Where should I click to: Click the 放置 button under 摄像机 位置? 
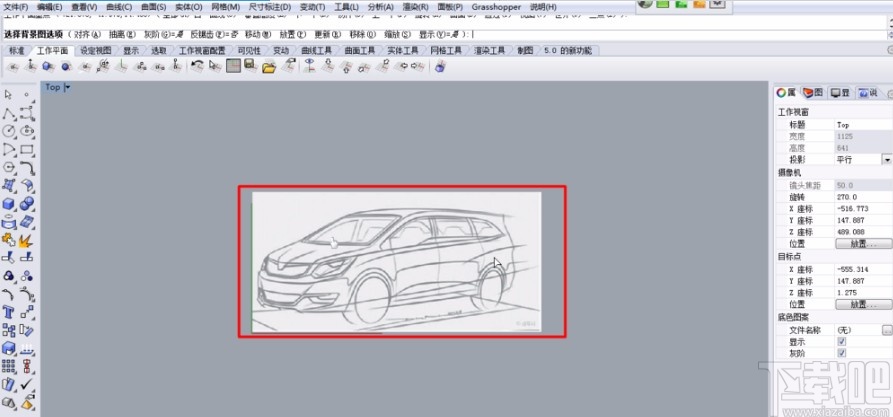pyautogui.click(x=863, y=243)
